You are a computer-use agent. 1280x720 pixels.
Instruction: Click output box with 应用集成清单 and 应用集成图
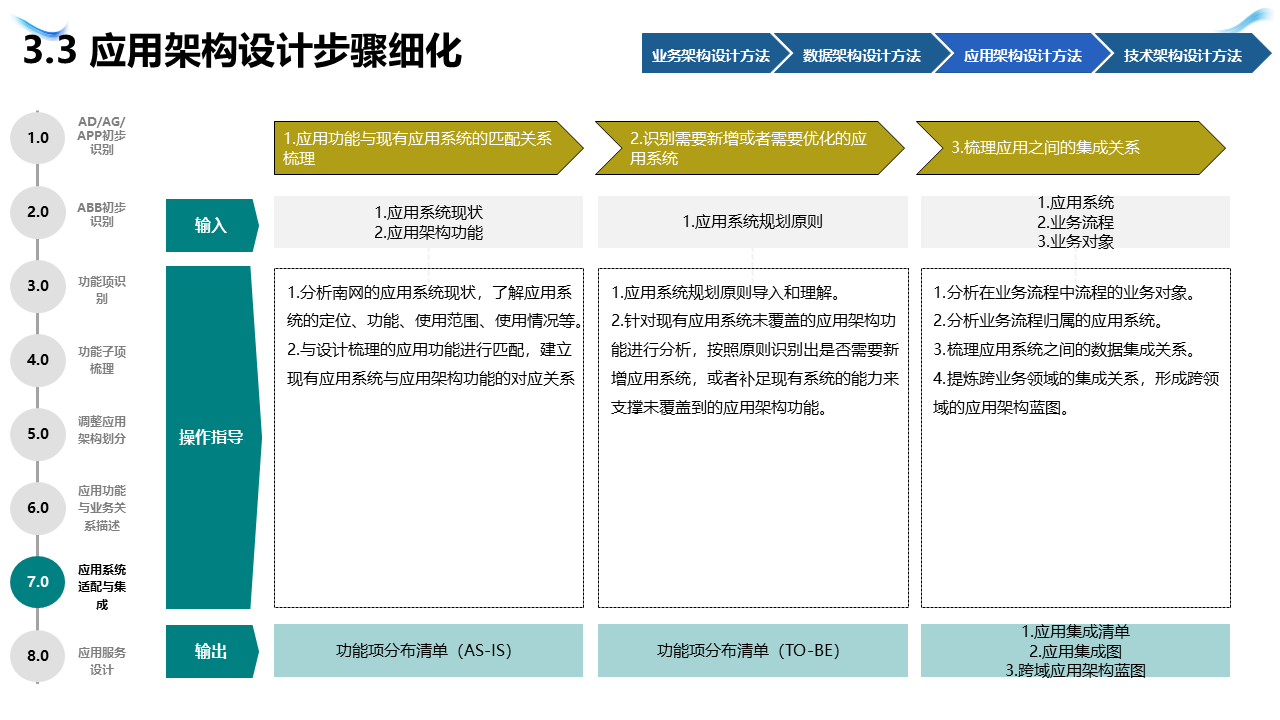[1075, 650]
